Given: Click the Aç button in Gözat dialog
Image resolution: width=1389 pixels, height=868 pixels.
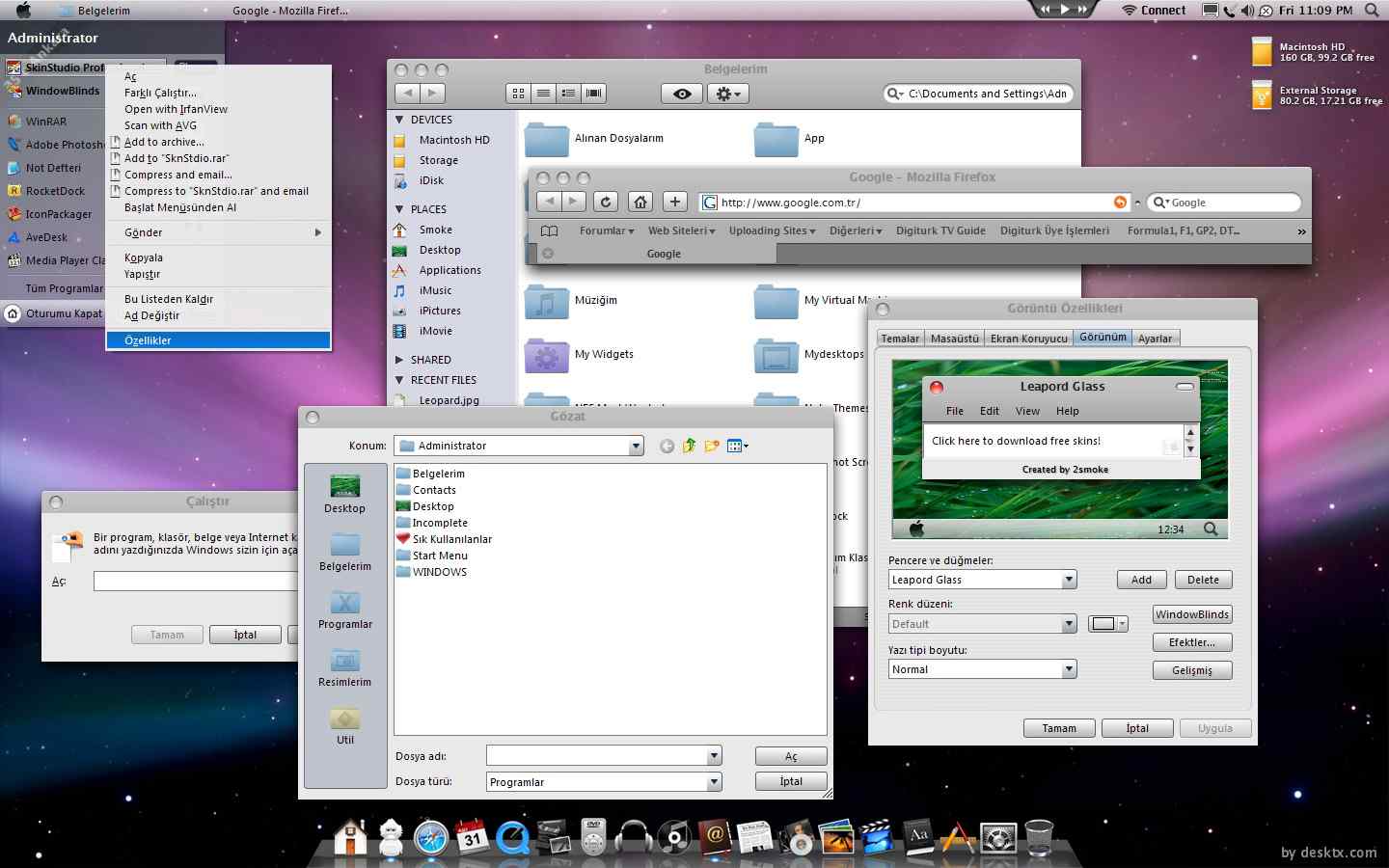Looking at the screenshot, I should (791, 756).
